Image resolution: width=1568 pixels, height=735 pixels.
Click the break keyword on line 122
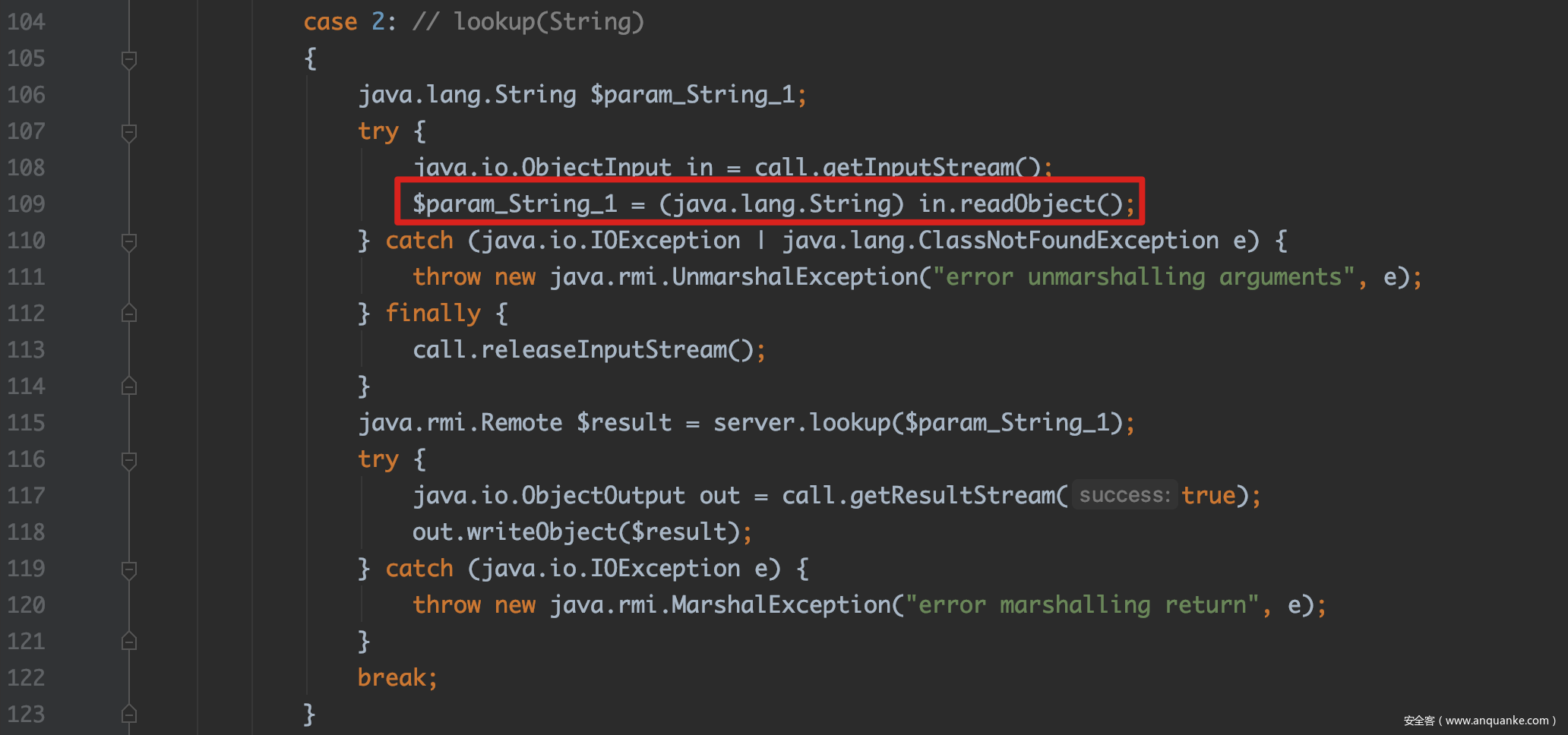coord(391,677)
